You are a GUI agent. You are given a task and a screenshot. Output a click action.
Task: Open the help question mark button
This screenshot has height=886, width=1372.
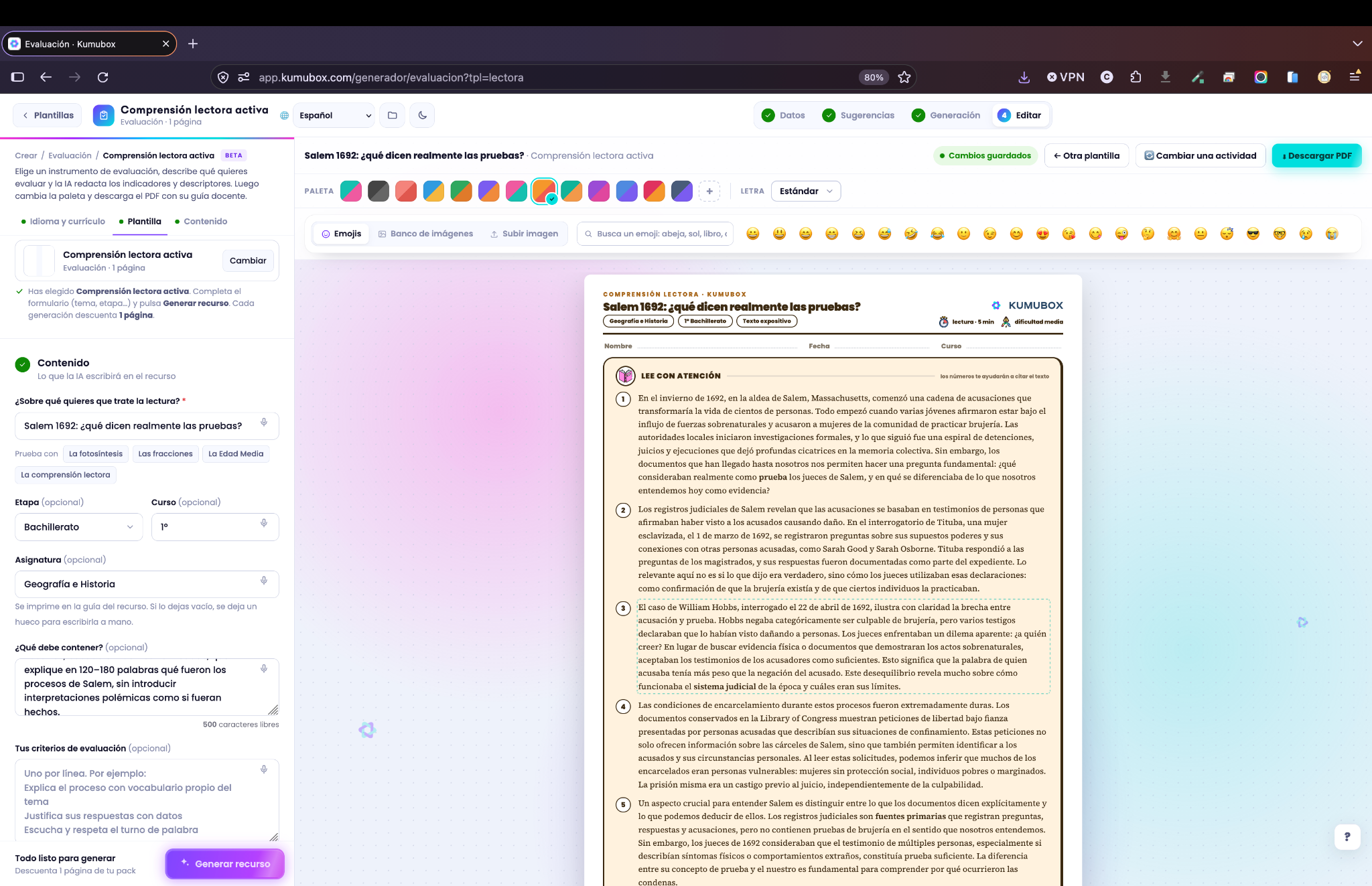(x=1347, y=836)
